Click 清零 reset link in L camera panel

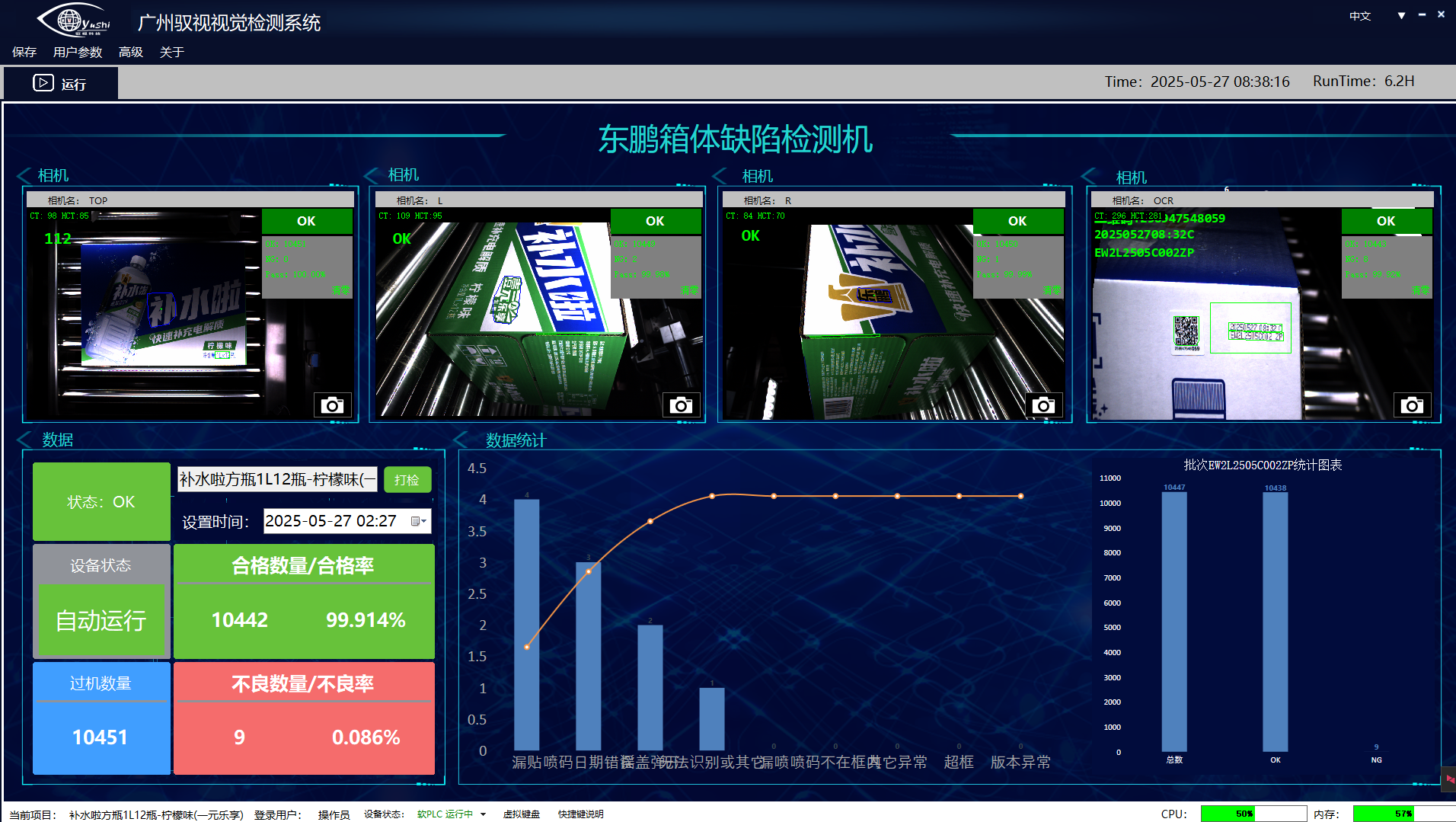coord(688,290)
